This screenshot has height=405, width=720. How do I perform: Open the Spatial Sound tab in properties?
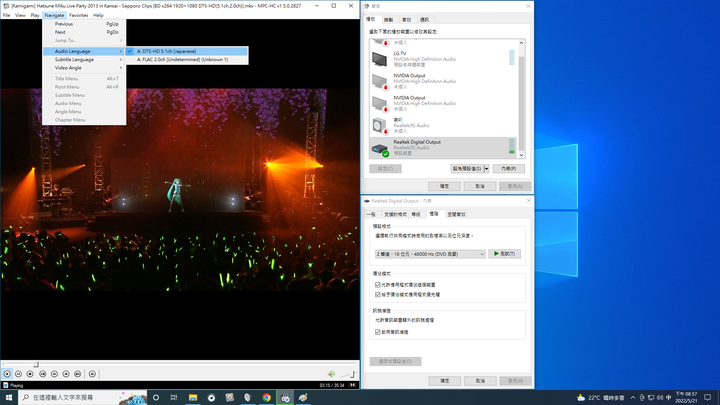pos(456,214)
